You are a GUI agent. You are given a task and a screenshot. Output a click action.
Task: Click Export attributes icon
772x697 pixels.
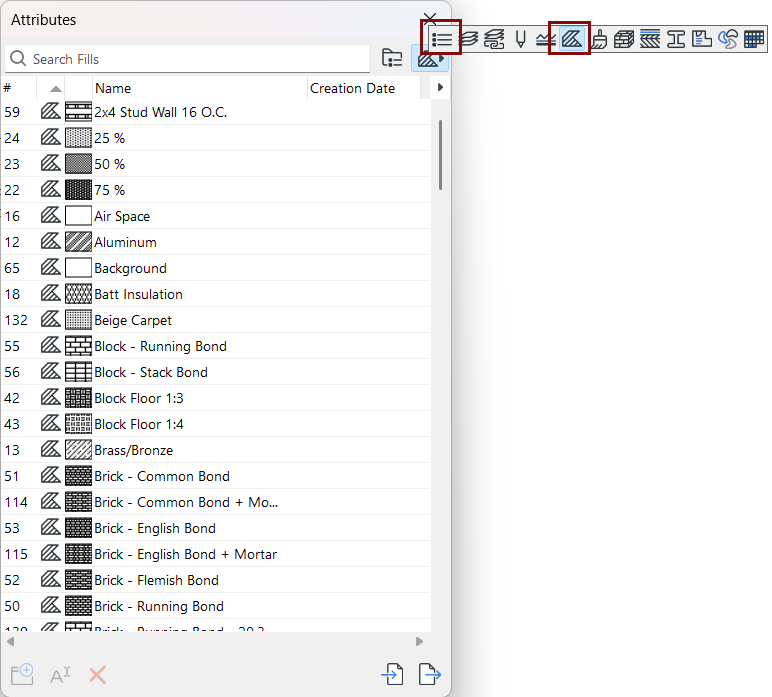coord(429,674)
